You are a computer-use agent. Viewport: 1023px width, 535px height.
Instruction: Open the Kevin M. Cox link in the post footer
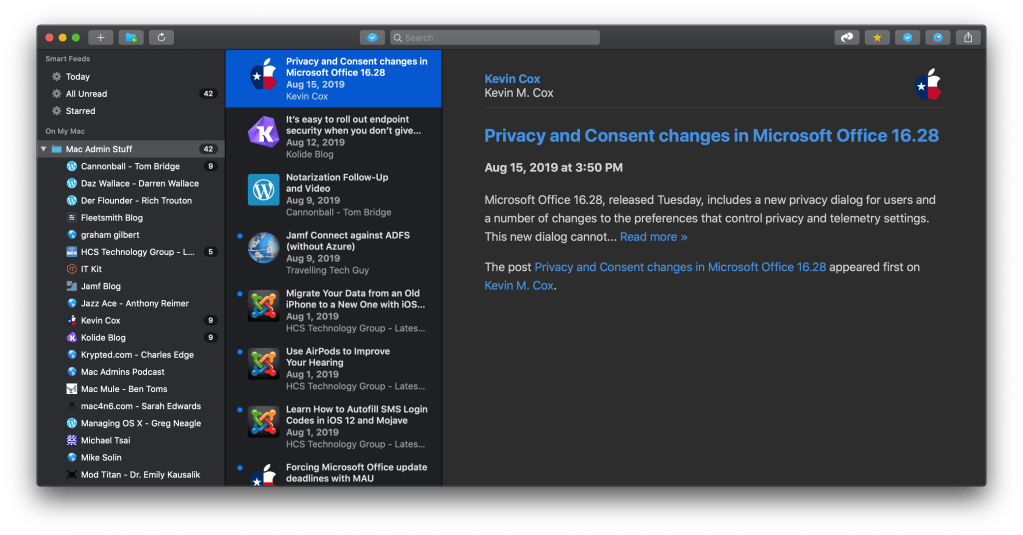pos(519,285)
